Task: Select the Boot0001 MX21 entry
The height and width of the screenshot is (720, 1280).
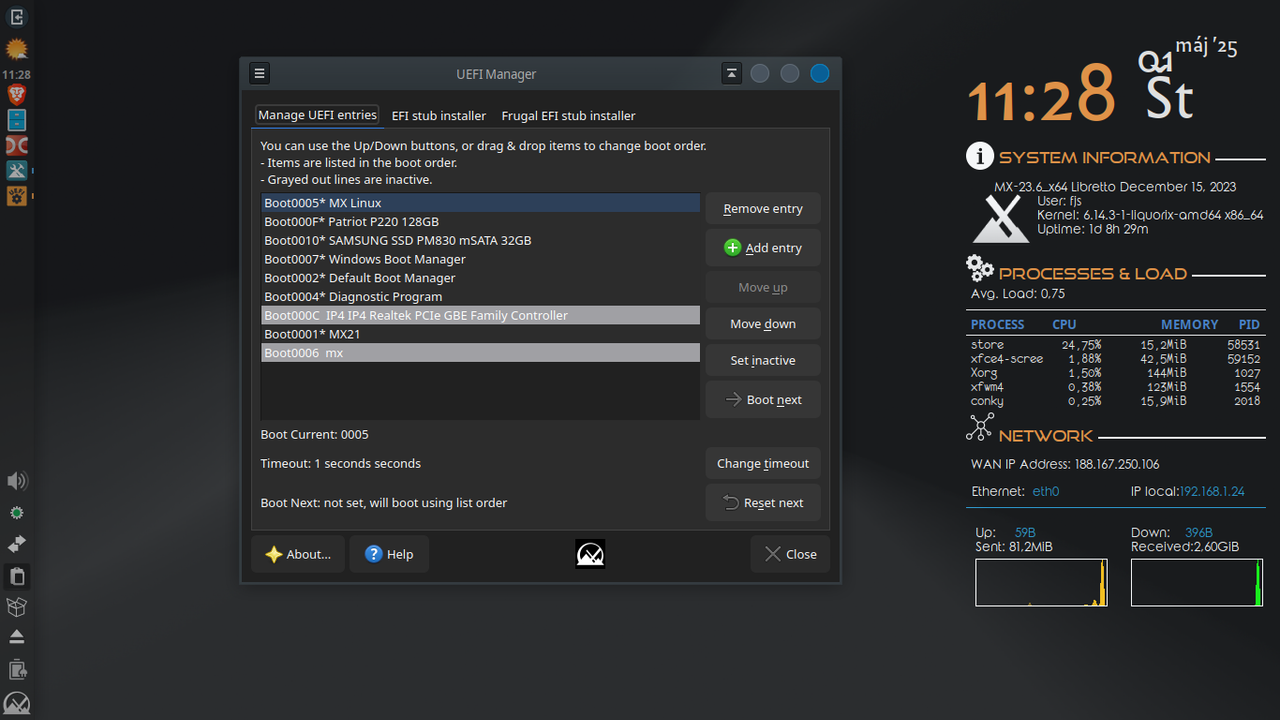Action: [481, 334]
